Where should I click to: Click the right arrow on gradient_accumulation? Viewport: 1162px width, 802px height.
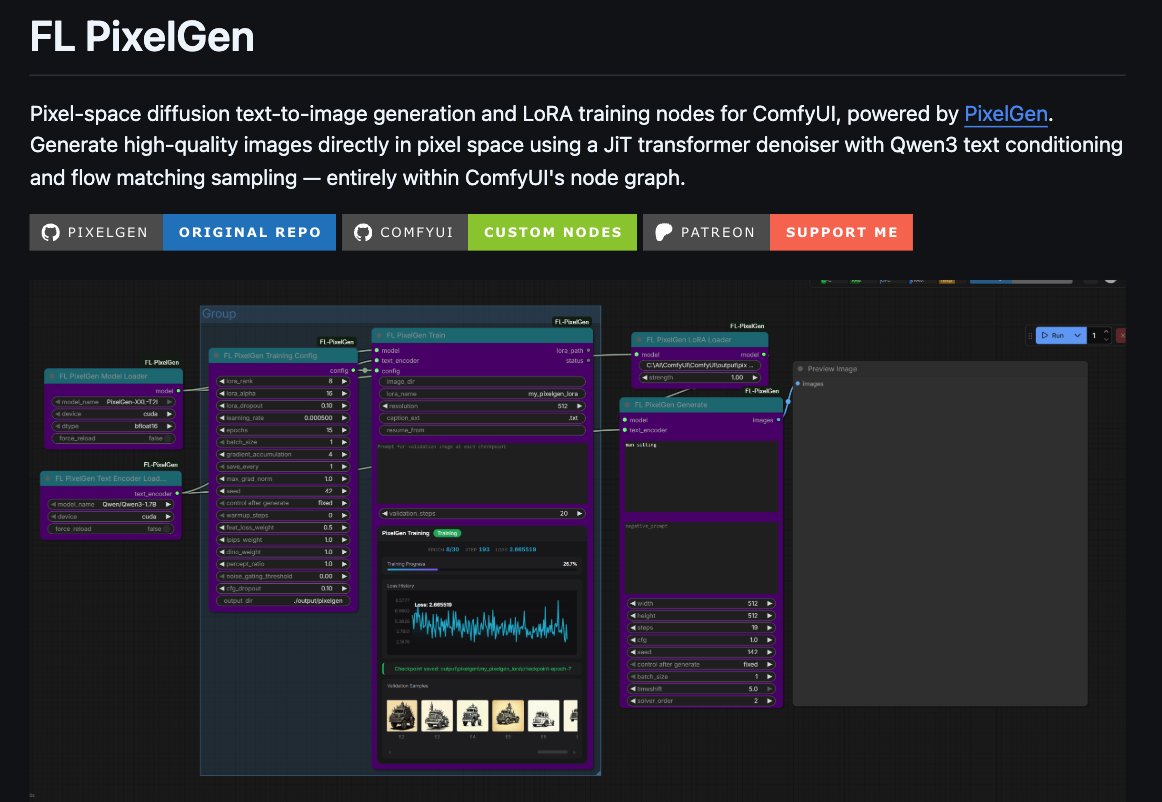(x=344, y=454)
